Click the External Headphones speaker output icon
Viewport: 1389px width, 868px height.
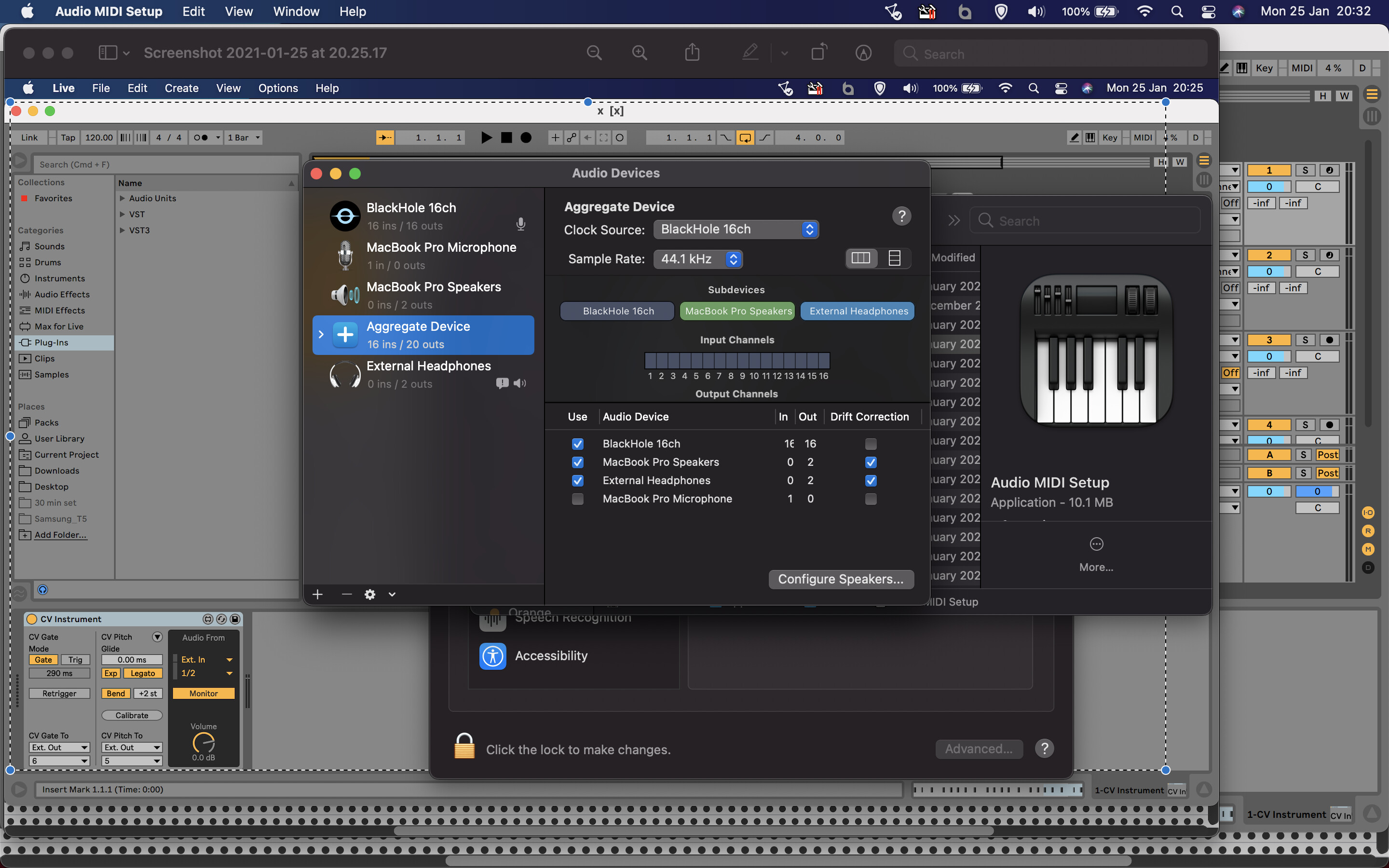point(520,383)
